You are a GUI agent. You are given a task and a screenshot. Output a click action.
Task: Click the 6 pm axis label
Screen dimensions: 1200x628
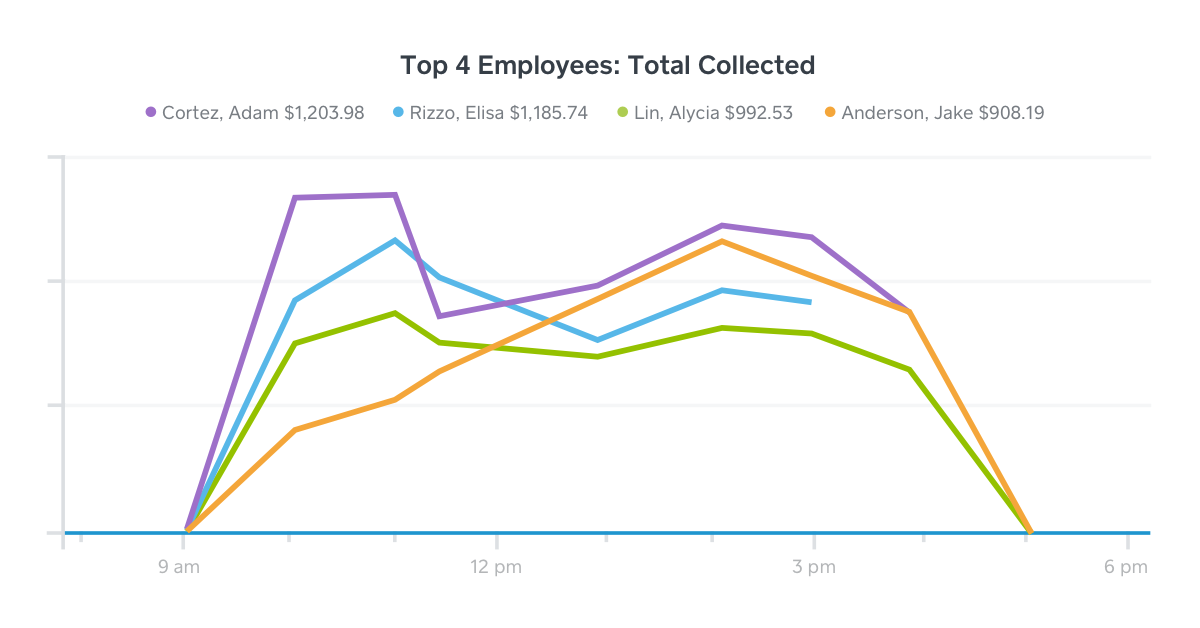click(x=1127, y=568)
